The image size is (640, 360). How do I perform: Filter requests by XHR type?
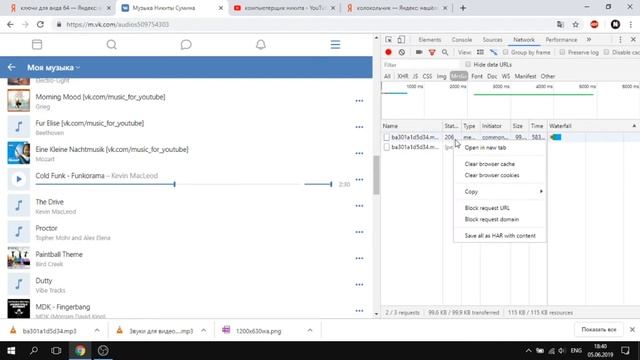pos(402,76)
